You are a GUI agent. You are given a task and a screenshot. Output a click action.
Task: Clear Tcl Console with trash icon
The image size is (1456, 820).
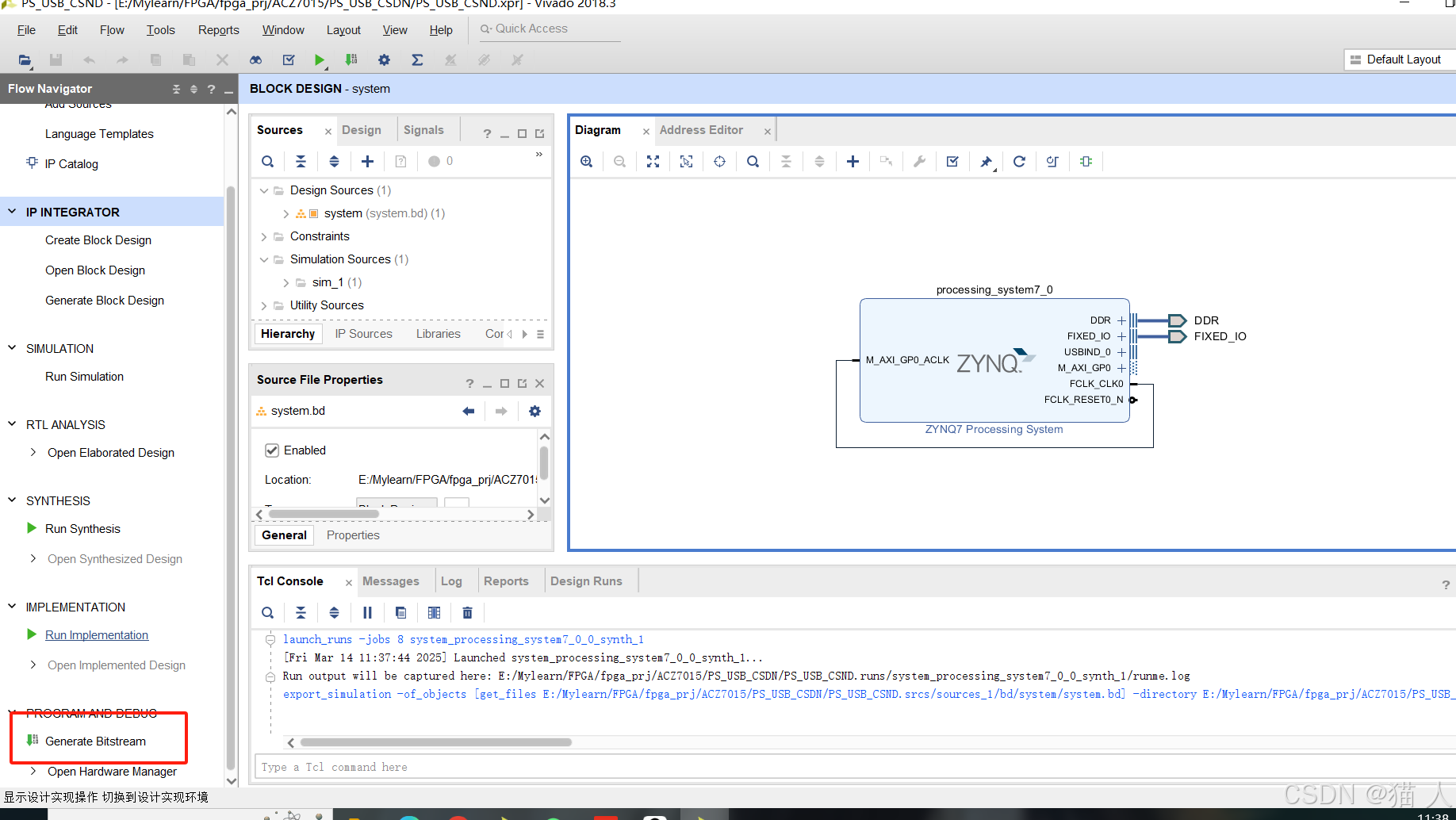[x=467, y=612]
